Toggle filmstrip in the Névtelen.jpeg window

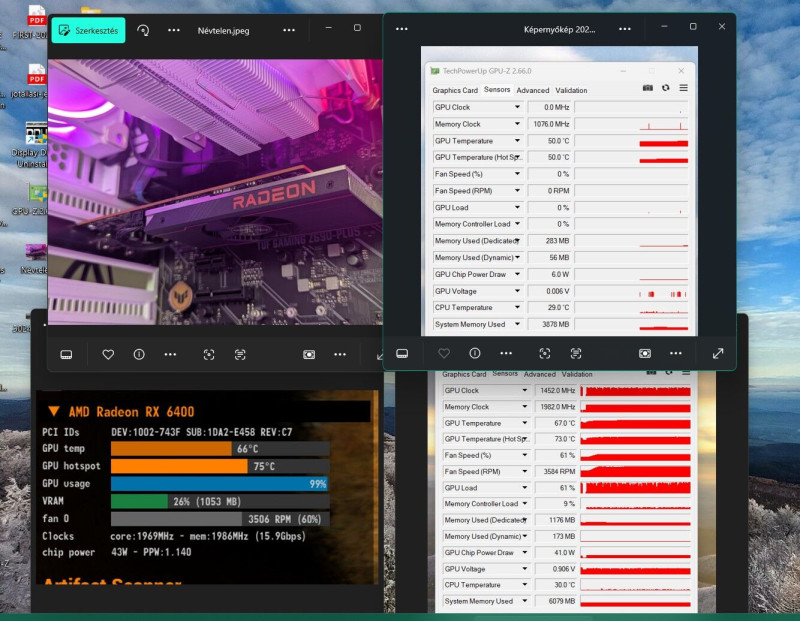[66, 355]
